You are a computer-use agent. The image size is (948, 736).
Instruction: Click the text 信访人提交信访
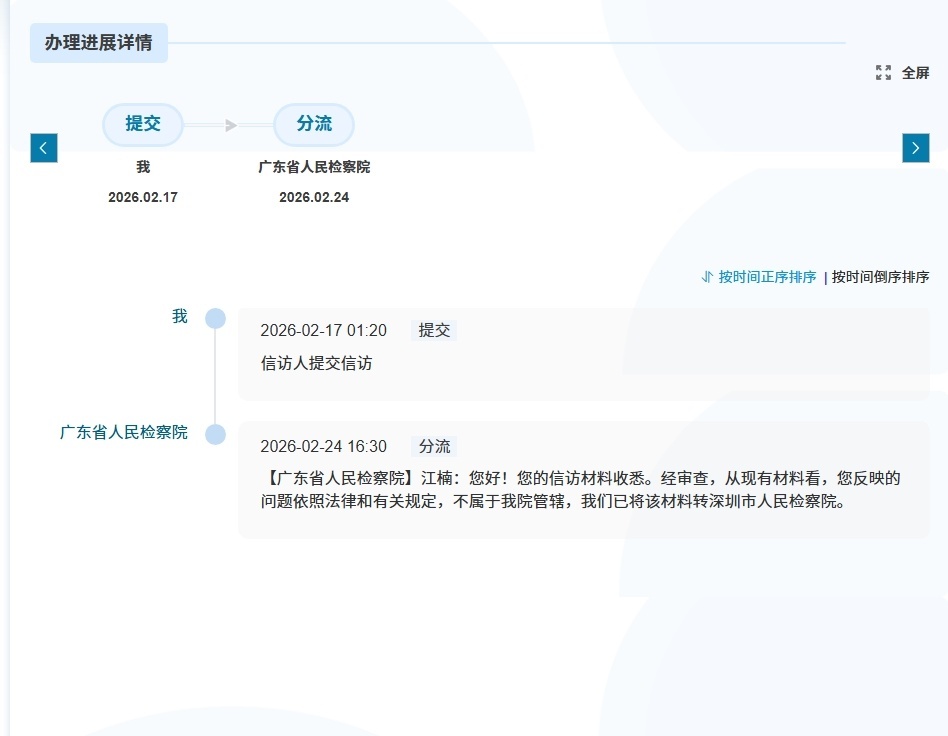(x=316, y=363)
